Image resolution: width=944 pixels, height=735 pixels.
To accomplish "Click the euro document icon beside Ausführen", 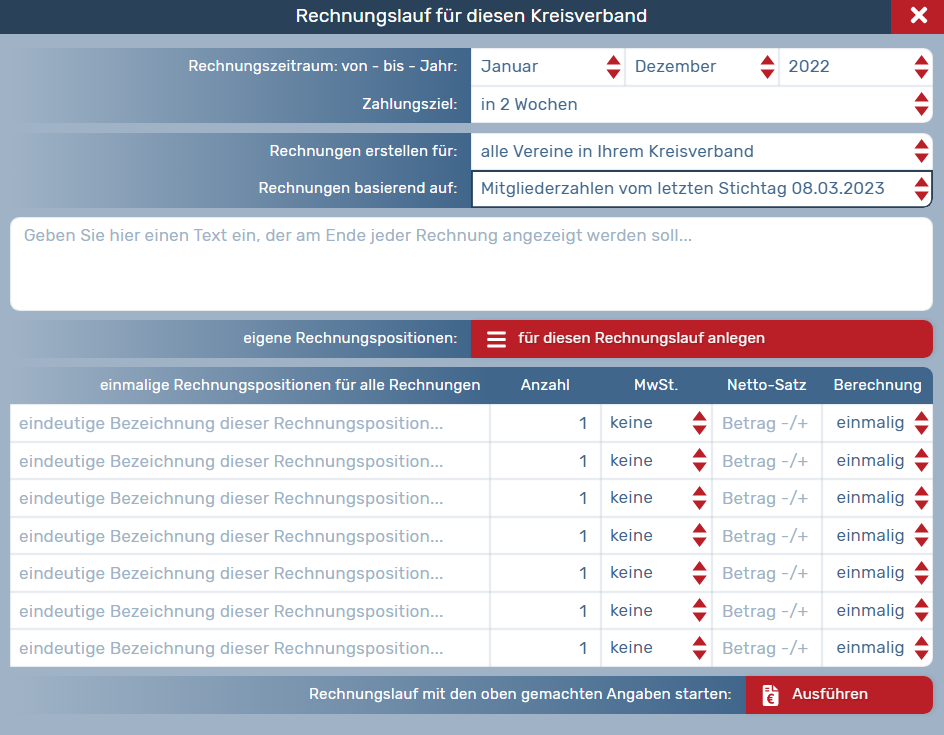I will tap(770, 695).
